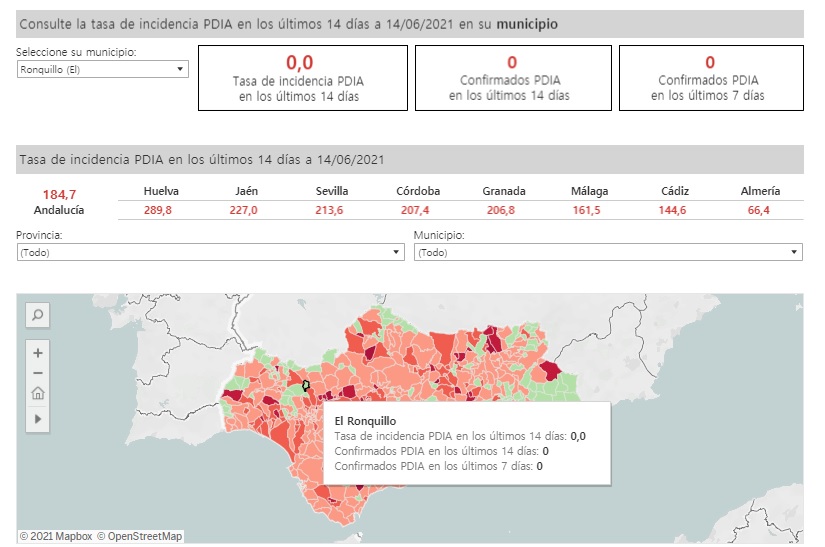Image resolution: width=825 pixels, height=547 pixels.
Task: Click the map search magnifier icon
Action: pyautogui.click(x=37, y=315)
